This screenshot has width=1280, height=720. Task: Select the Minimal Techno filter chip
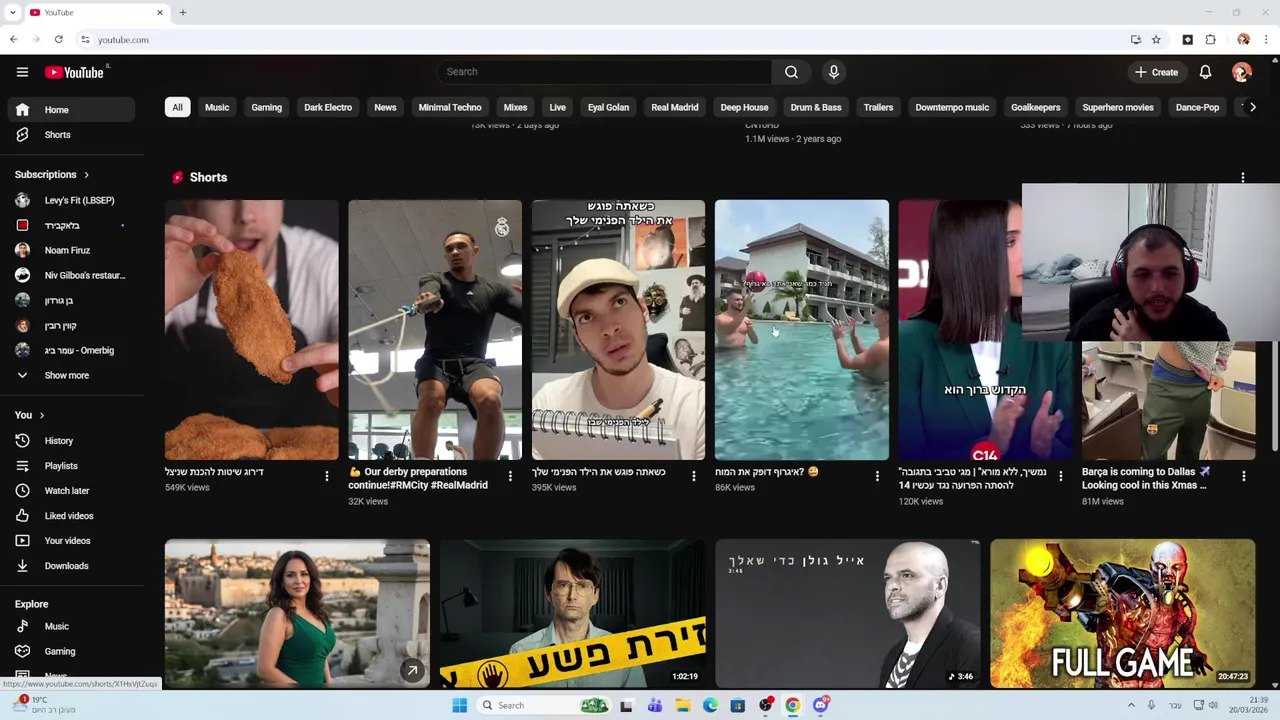[x=450, y=108]
